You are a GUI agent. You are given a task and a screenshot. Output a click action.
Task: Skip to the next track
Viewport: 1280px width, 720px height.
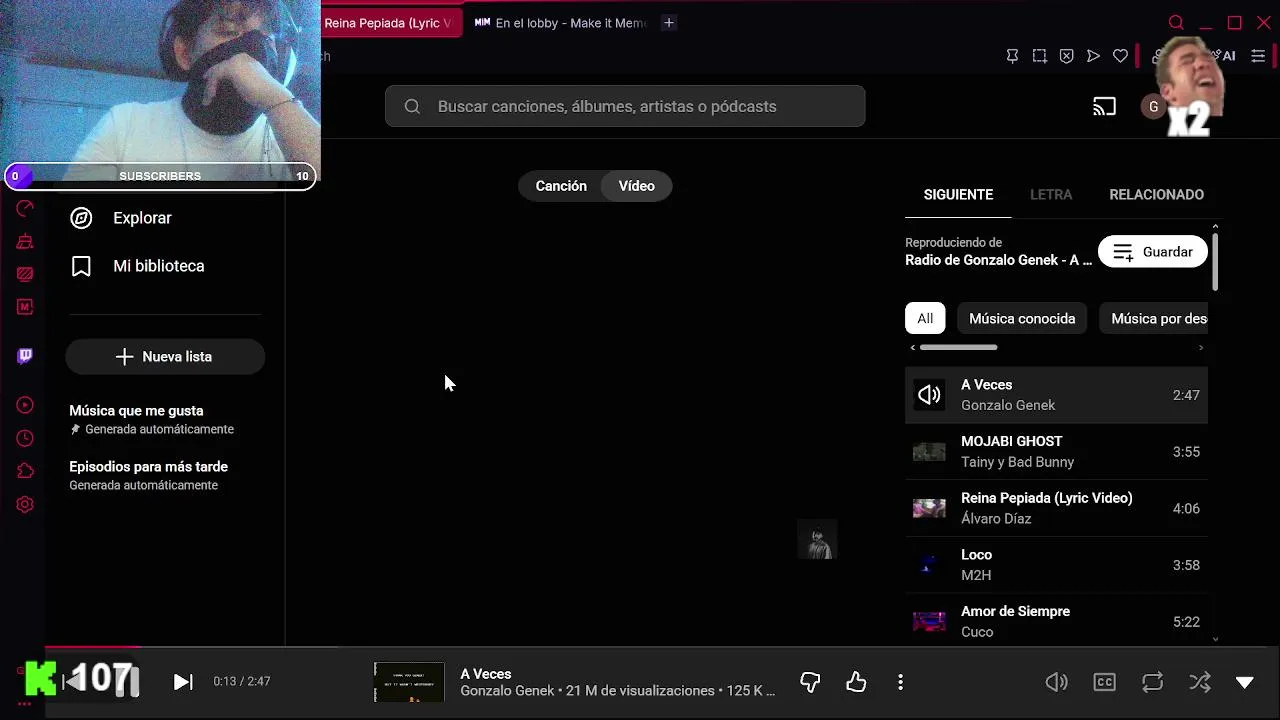point(183,682)
